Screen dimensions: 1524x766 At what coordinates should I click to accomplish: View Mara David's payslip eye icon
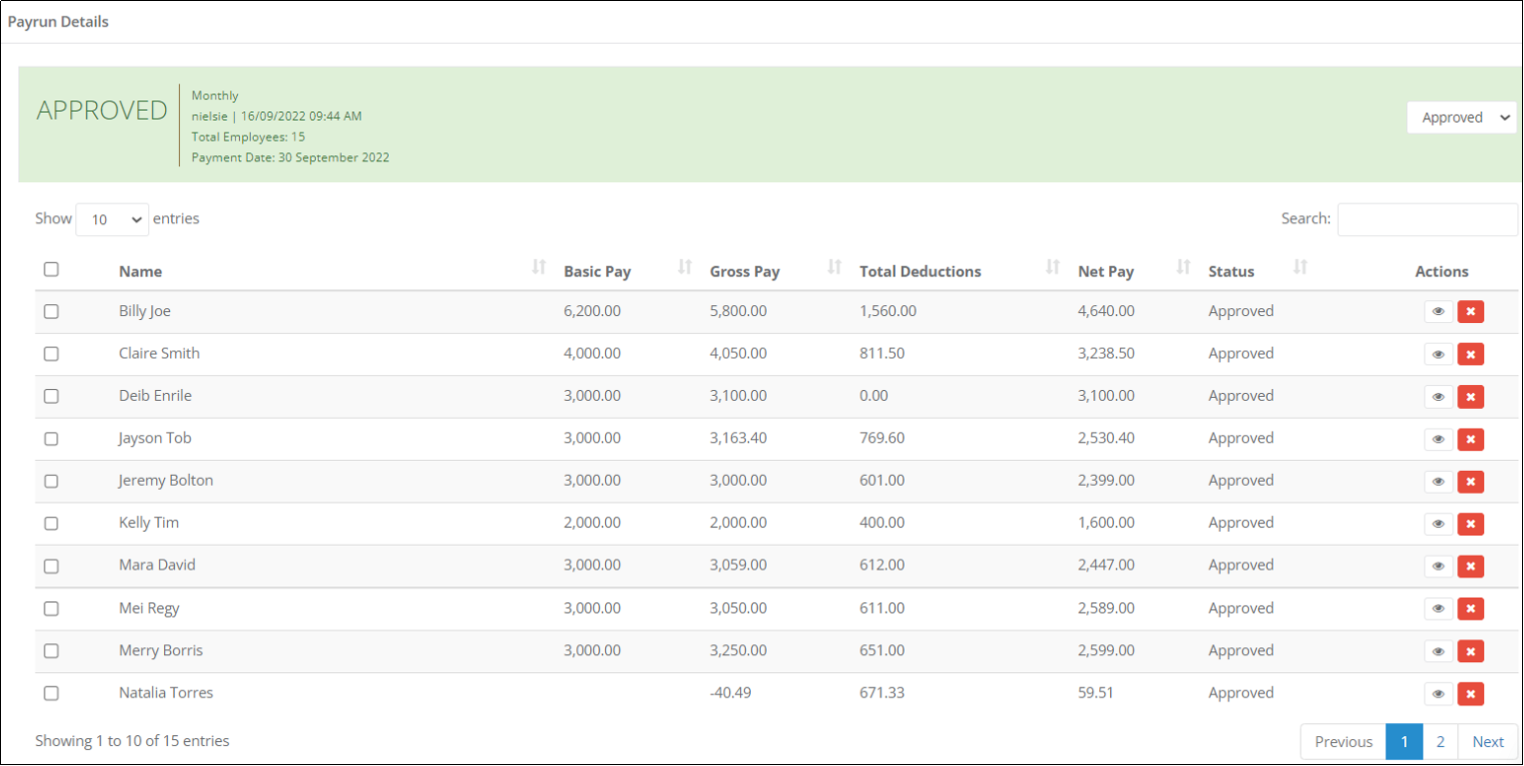click(1438, 566)
